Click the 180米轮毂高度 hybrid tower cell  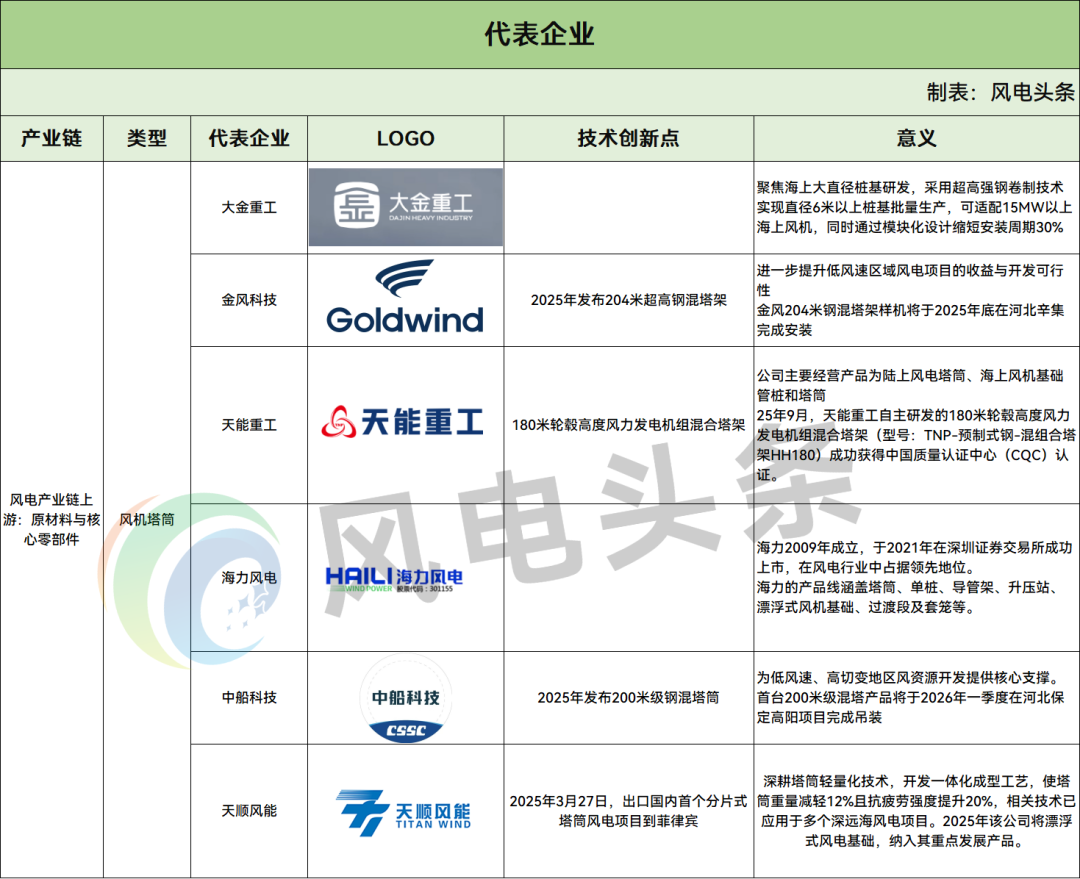[628, 425]
